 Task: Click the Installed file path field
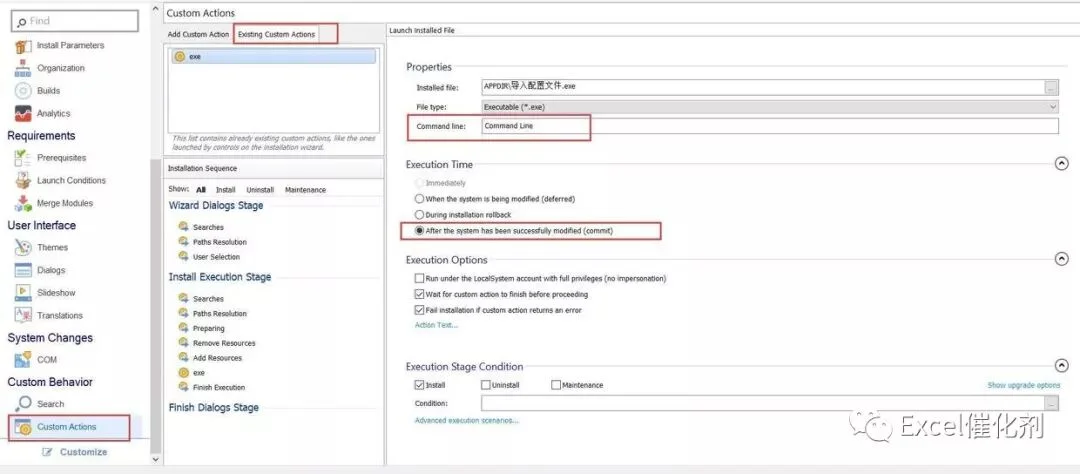pyautogui.click(x=762, y=87)
